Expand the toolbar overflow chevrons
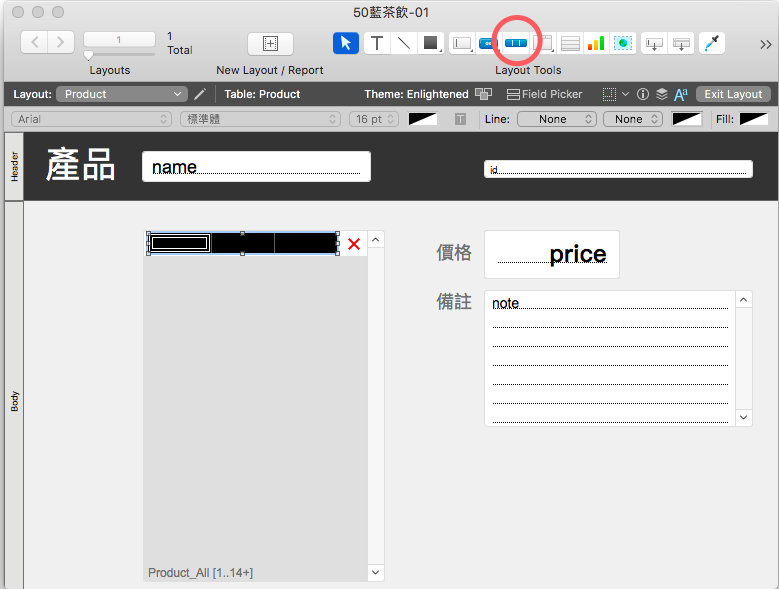 point(765,45)
